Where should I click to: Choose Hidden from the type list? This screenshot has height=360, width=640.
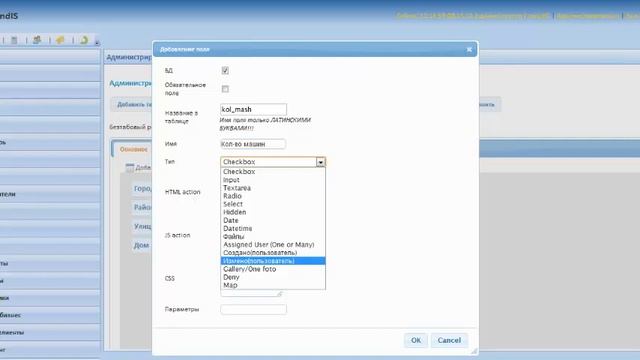point(273,212)
